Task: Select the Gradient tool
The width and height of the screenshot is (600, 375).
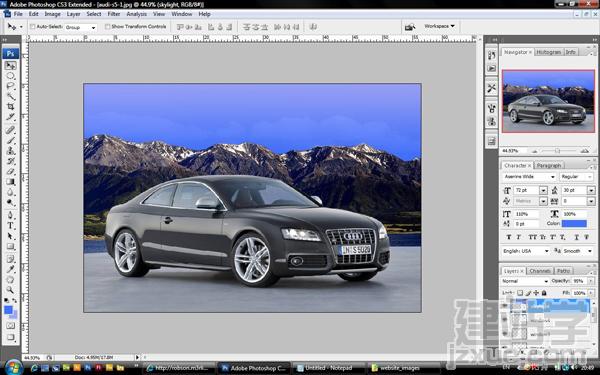Action: pyautogui.click(x=10, y=182)
